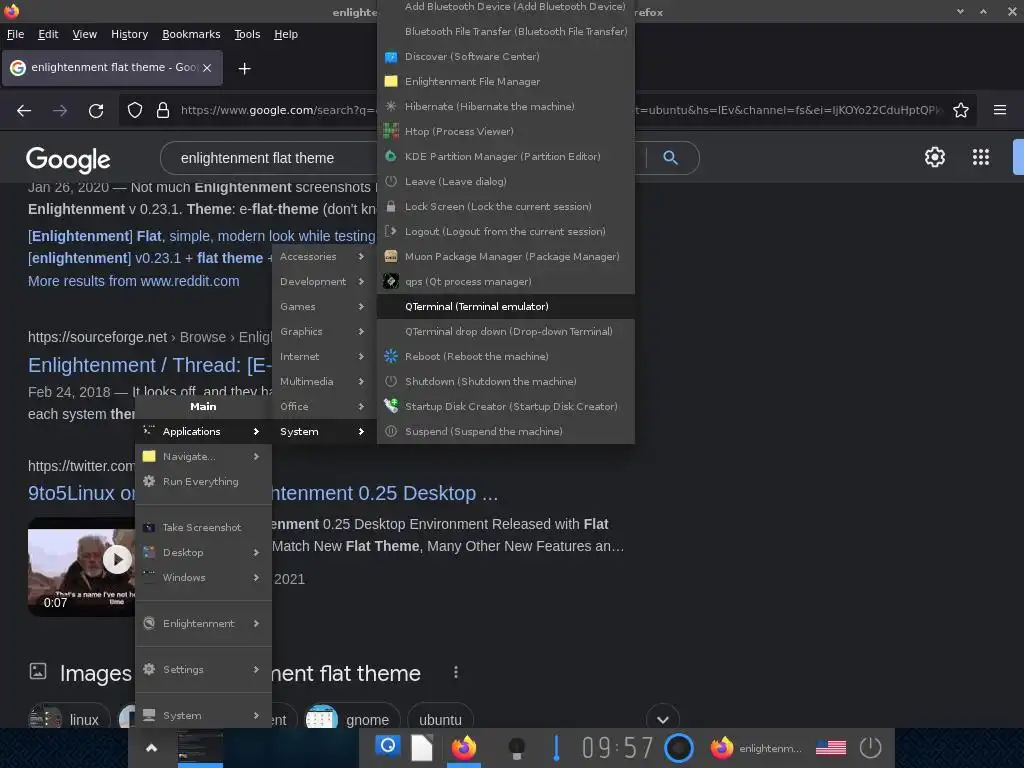Viewport: 1024px width, 768px height.
Task: Open the Firefox Help menu
Action: 285,34
